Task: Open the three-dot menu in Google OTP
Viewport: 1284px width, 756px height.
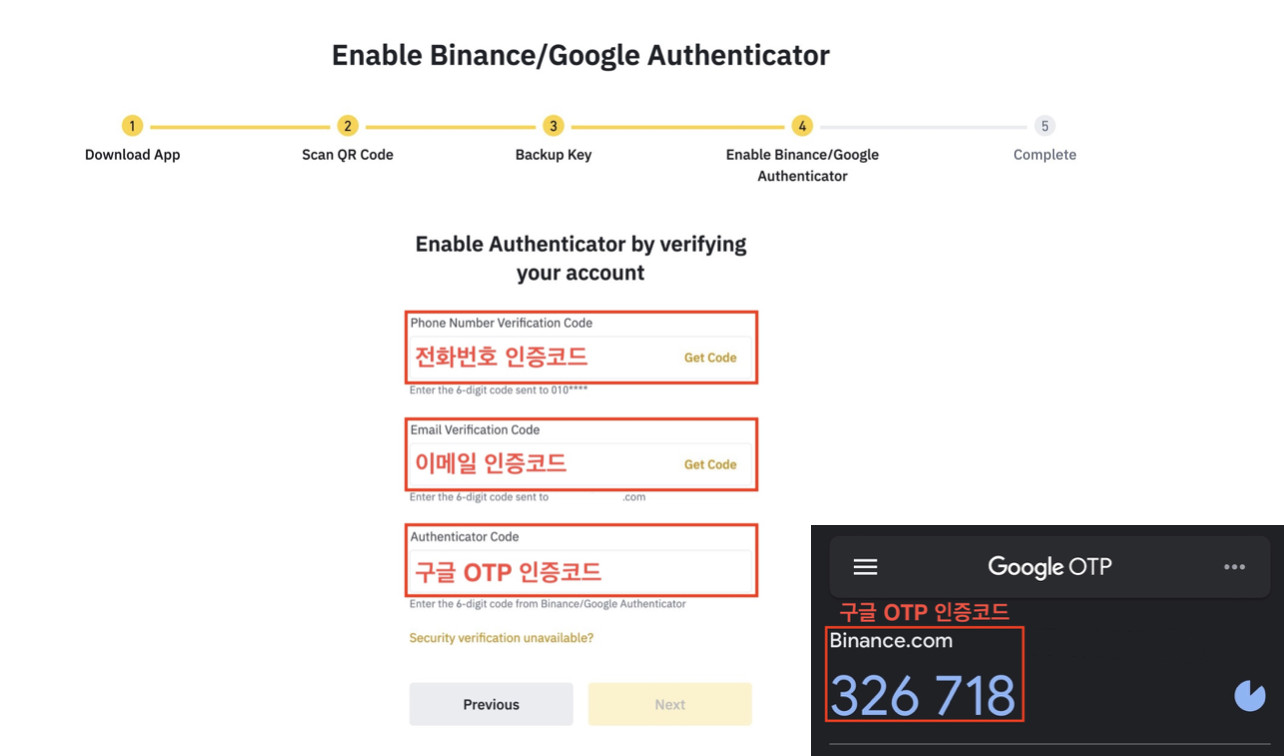Action: [1234, 567]
